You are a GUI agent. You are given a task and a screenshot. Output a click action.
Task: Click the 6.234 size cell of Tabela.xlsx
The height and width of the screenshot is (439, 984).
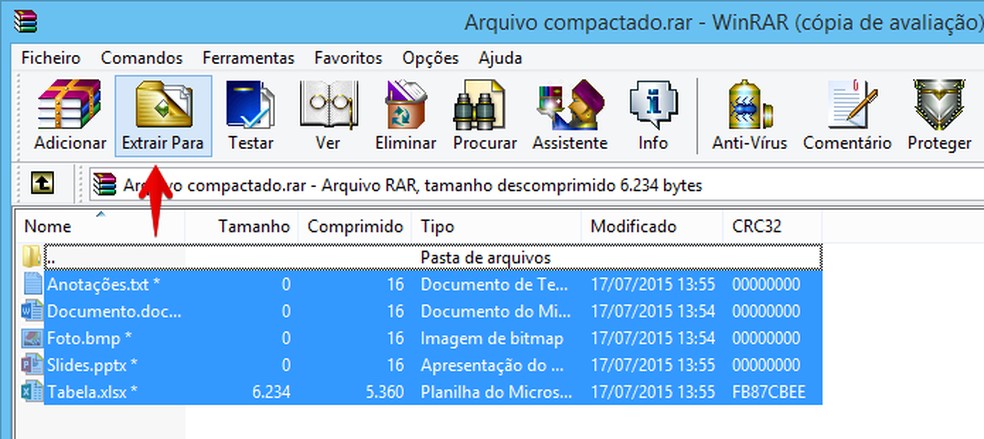[x=271, y=393]
